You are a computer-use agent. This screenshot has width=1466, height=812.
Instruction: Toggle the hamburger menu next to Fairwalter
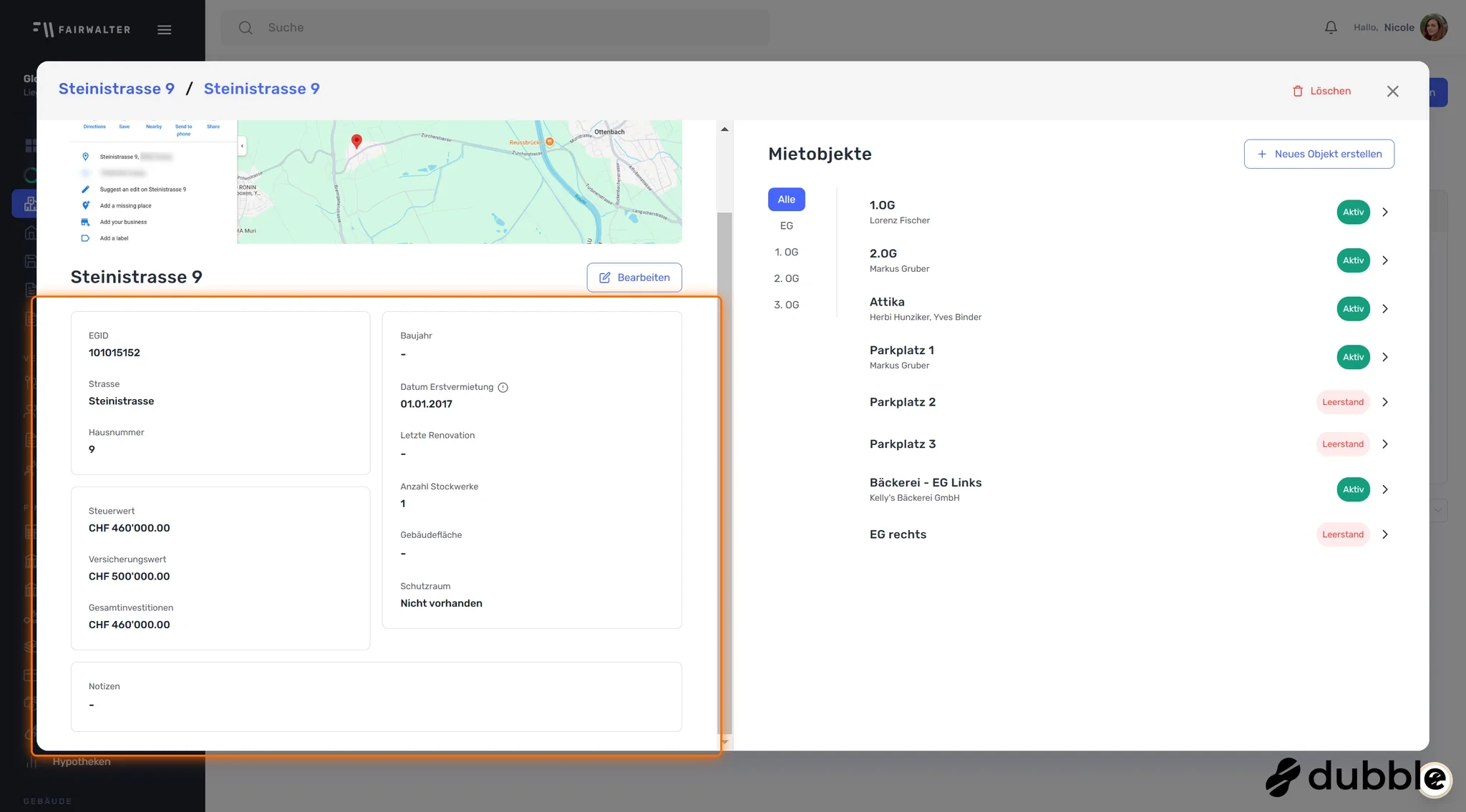pos(164,29)
